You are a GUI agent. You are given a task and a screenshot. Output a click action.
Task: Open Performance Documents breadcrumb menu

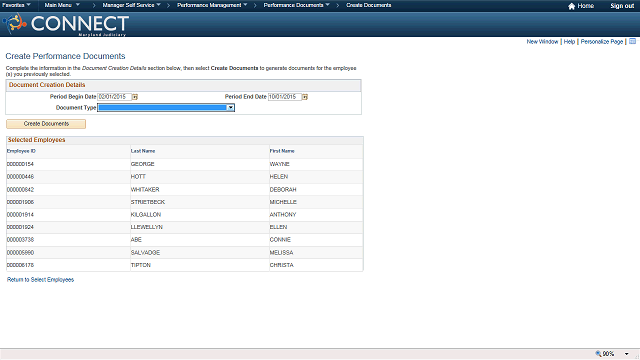(x=296, y=5)
